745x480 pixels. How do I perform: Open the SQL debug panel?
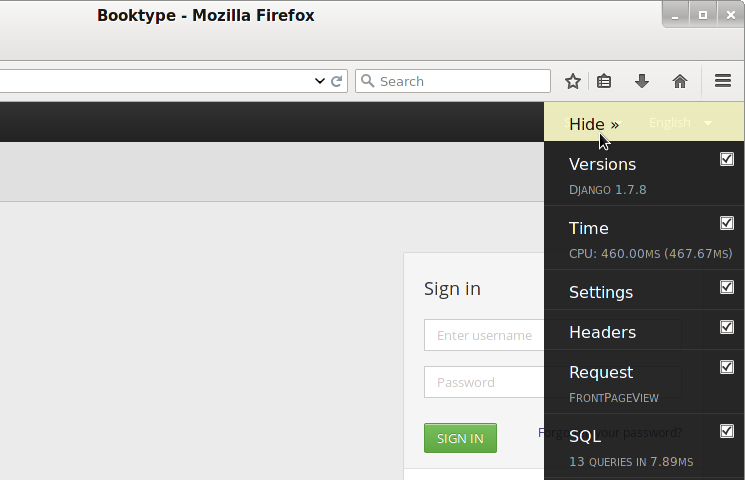(x=585, y=436)
